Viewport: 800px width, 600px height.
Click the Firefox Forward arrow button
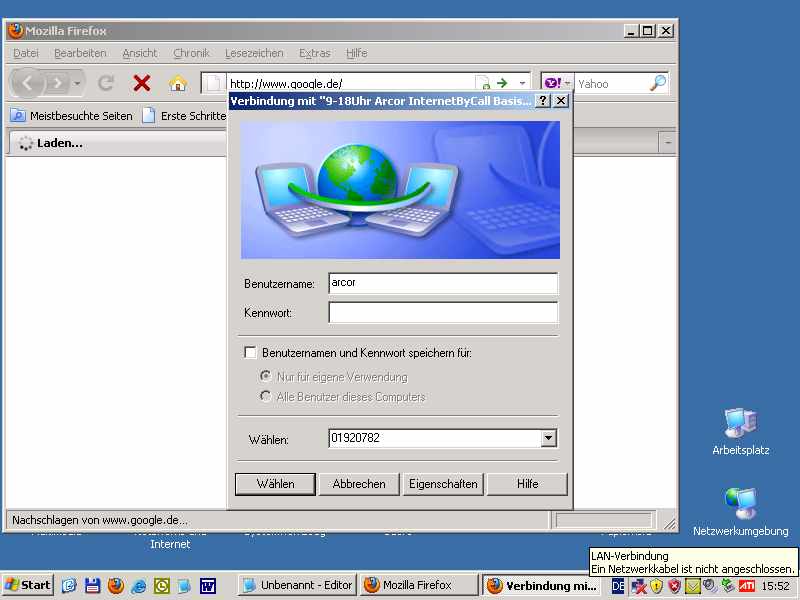point(57,83)
